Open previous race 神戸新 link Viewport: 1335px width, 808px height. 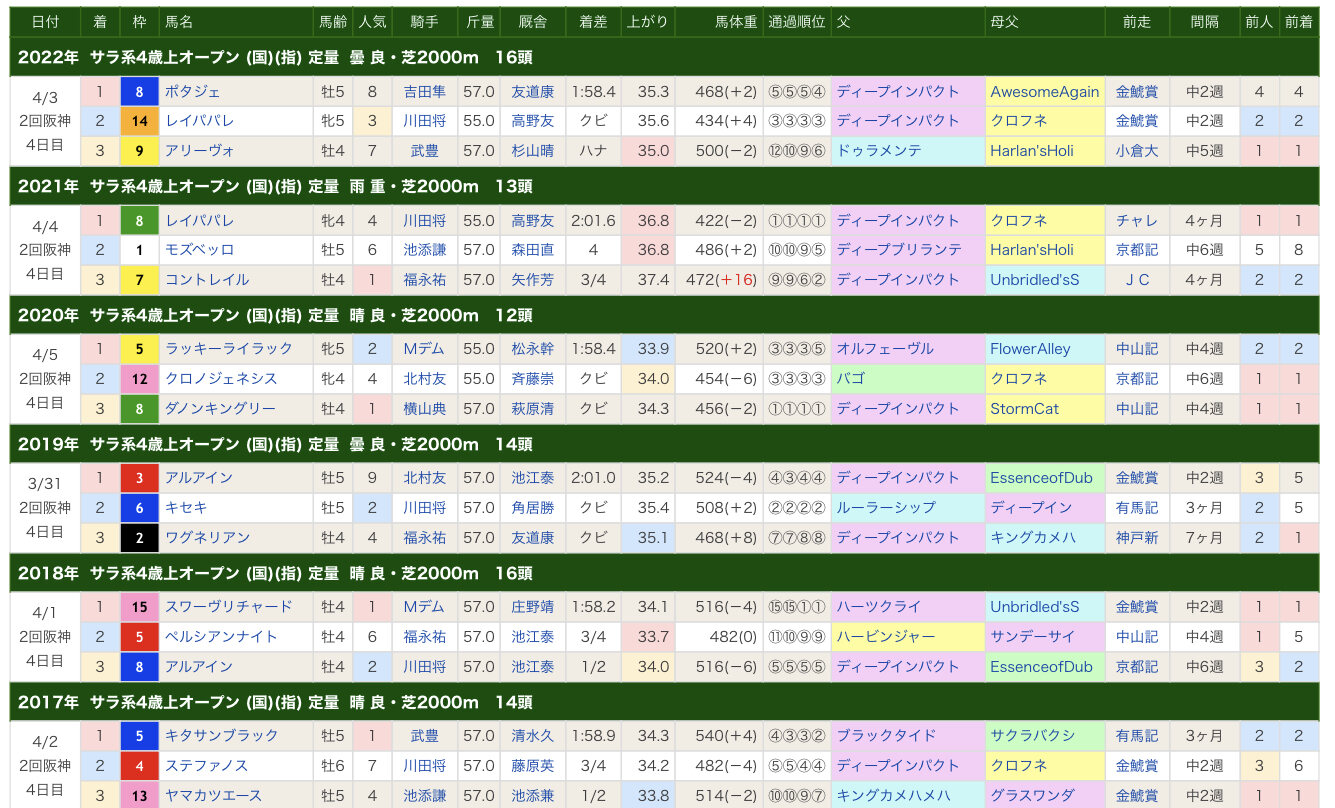pyautogui.click(x=1136, y=538)
